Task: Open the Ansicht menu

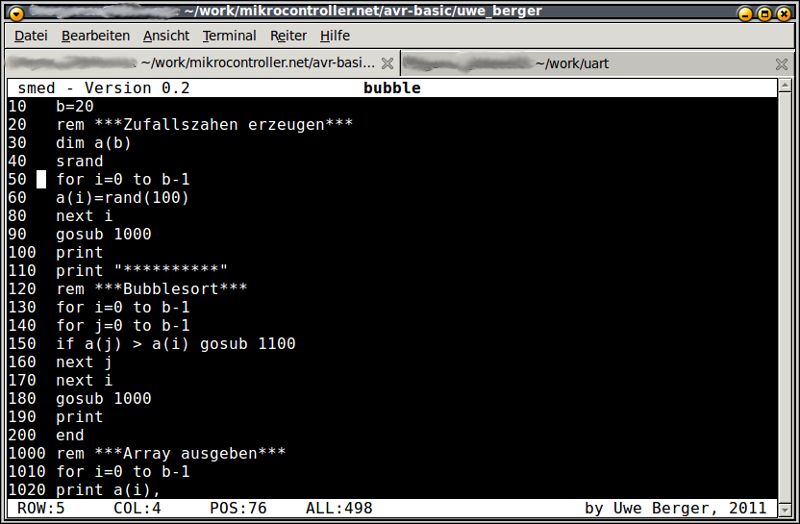Action: coord(166,36)
